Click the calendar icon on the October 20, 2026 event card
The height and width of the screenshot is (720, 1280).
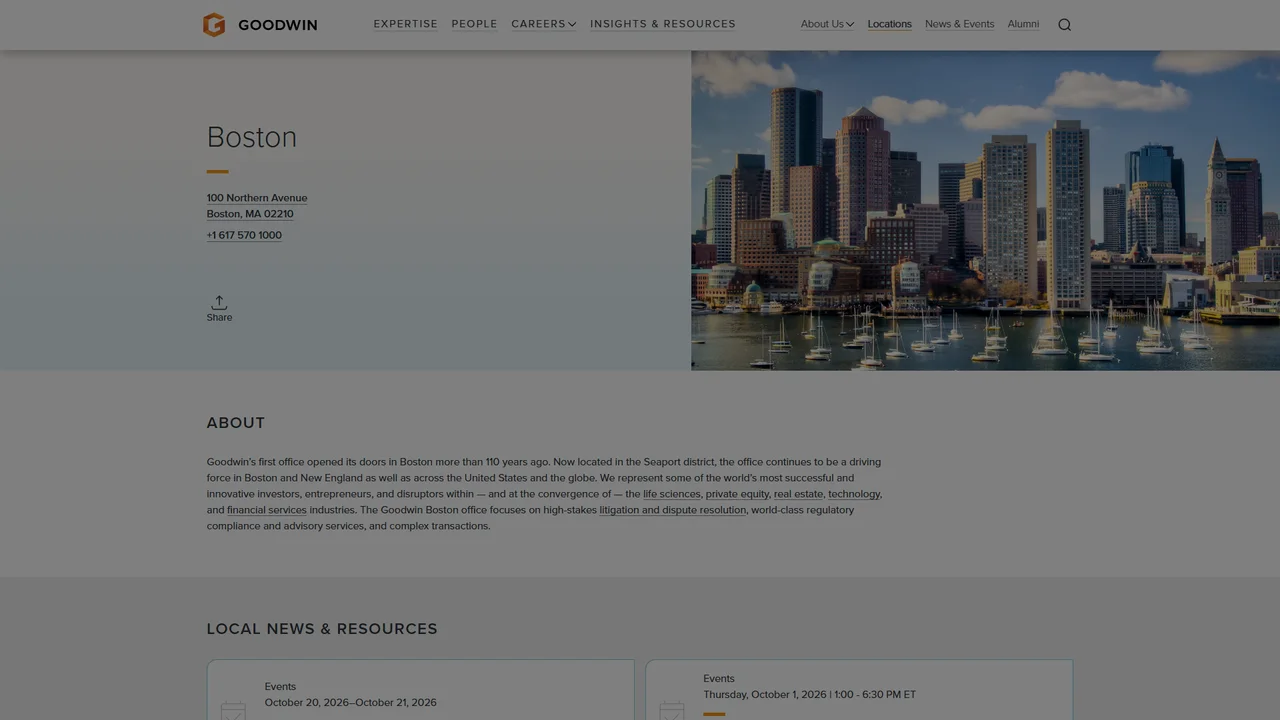click(x=233, y=711)
